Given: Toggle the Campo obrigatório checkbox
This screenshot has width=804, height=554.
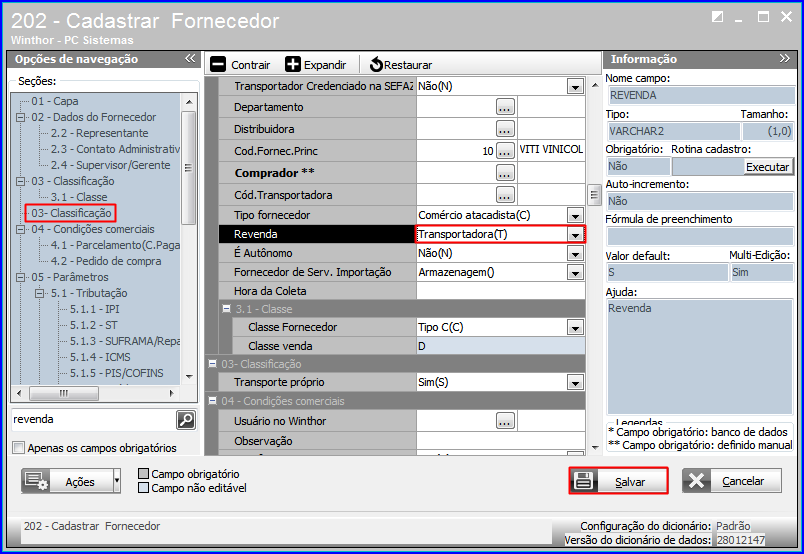Looking at the screenshot, I should [144, 473].
